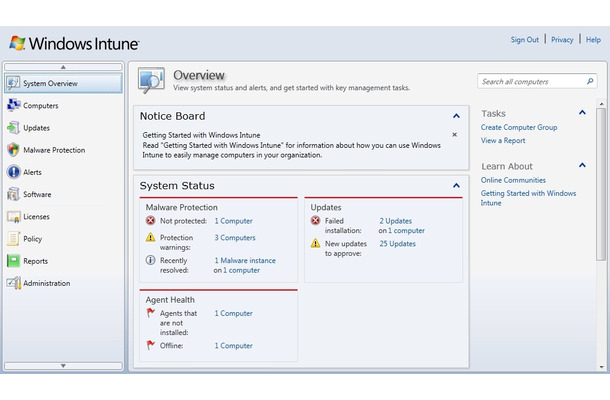Select System Overview in navigation

click(50, 83)
